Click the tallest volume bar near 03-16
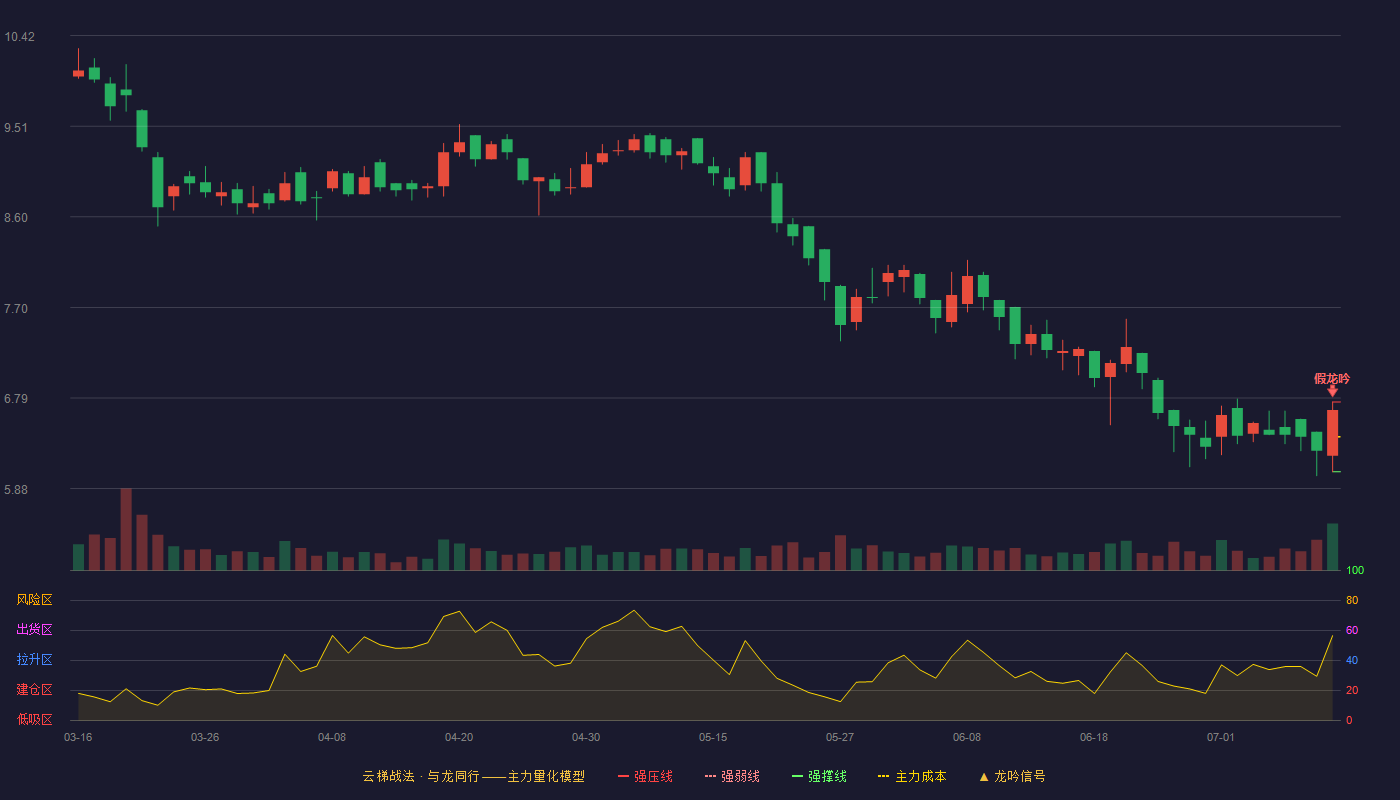The height and width of the screenshot is (800, 1400). pyautogui.click(x=126, y=529)
